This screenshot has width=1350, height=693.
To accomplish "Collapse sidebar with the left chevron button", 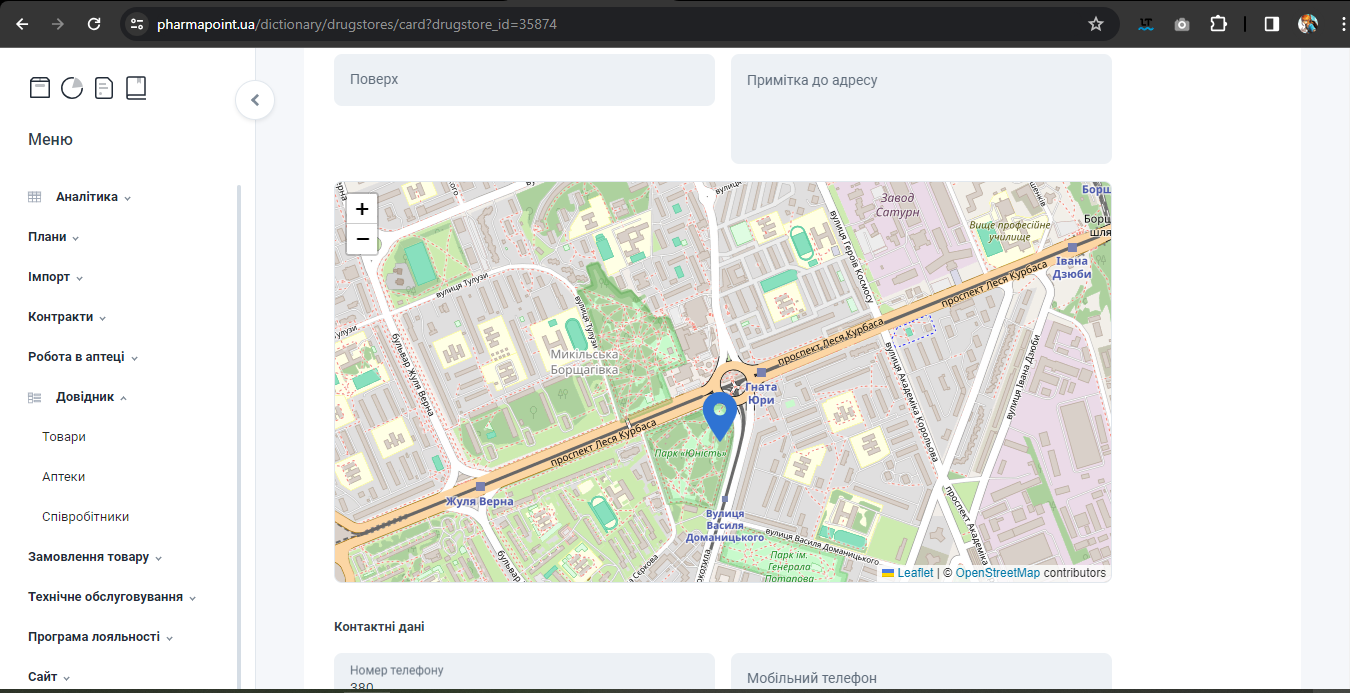I will (255, 100).
